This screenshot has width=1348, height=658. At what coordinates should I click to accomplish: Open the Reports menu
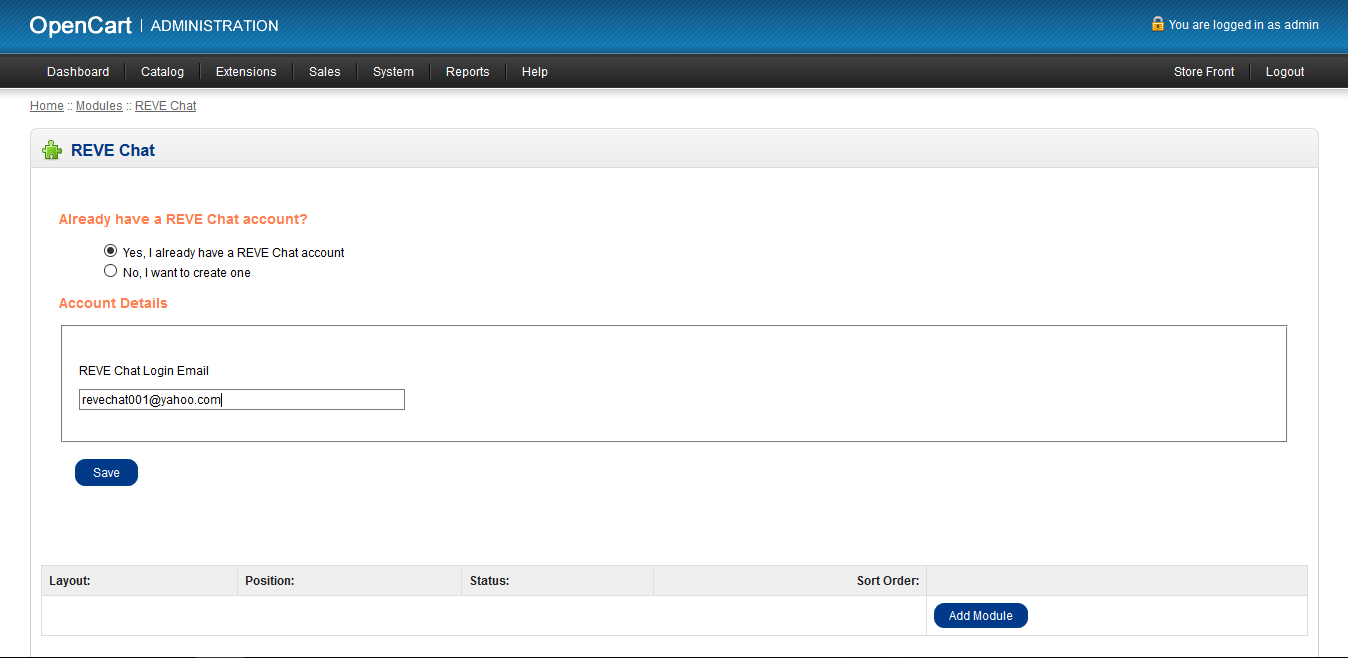coord(468,72)
